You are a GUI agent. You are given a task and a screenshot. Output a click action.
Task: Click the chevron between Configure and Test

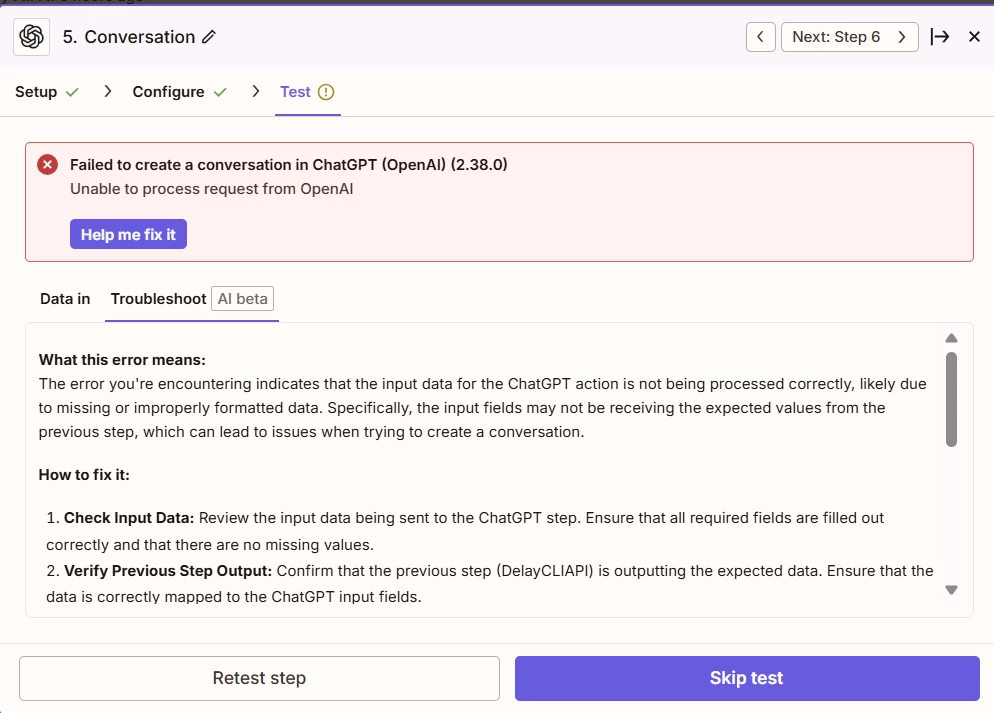tap(255, 91)
